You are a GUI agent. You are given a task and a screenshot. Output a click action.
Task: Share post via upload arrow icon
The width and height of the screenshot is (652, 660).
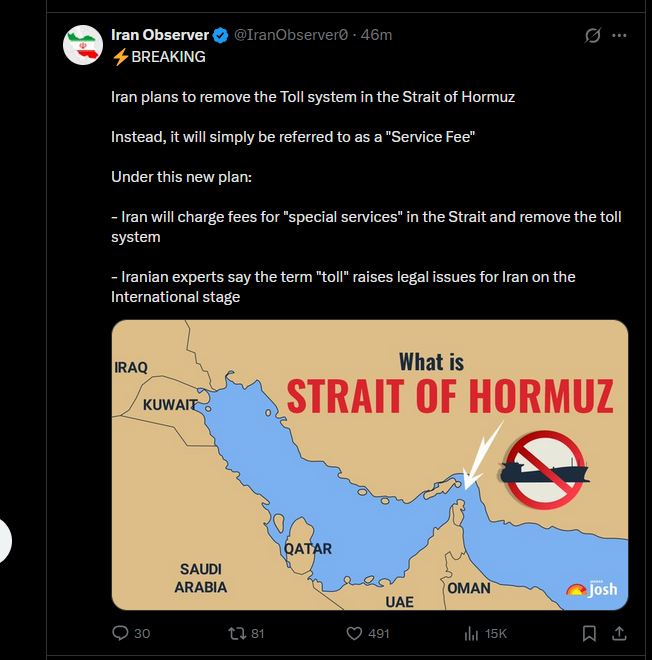(x=619, y=633)
